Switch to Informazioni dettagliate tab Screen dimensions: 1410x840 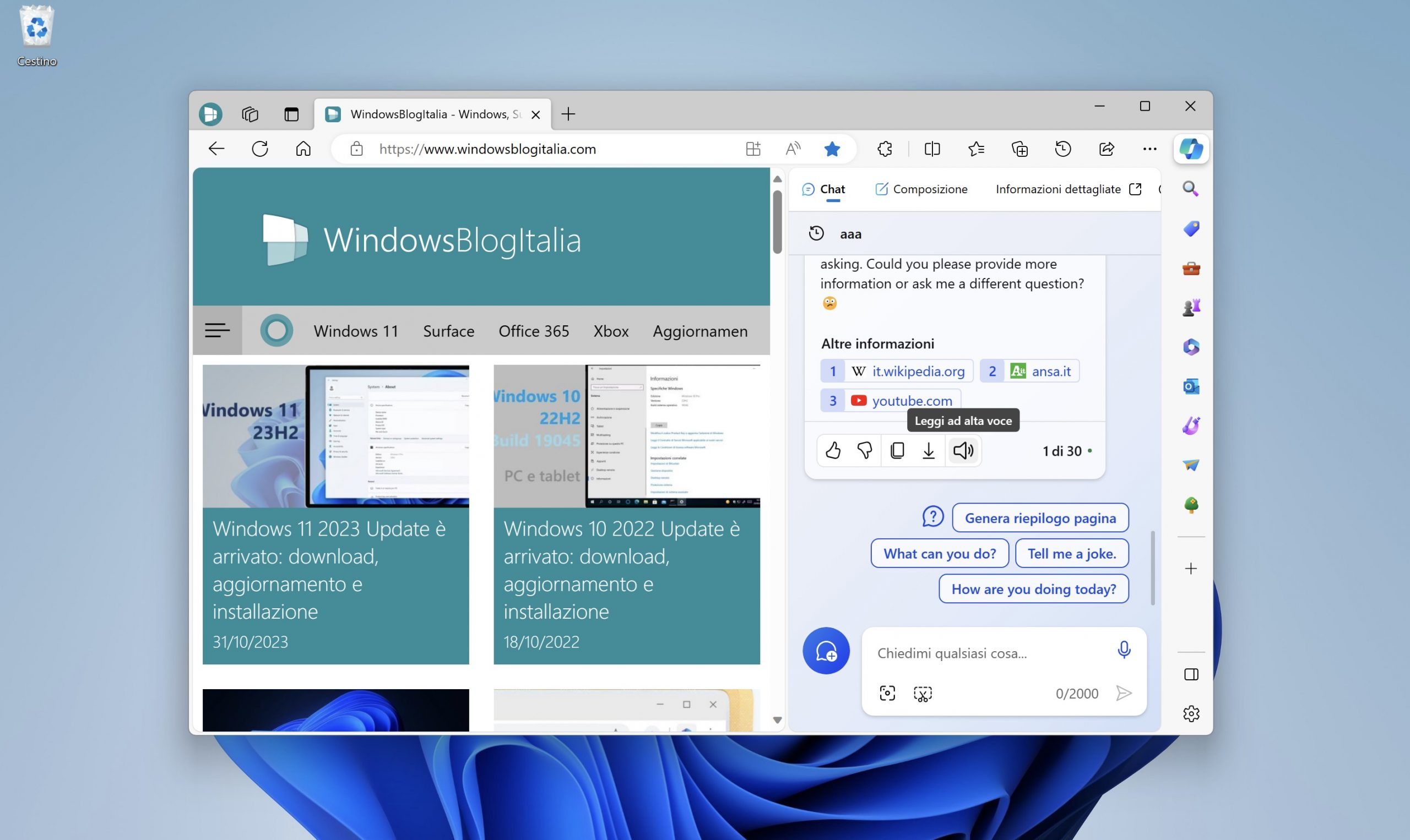[x=1069, y=189]
